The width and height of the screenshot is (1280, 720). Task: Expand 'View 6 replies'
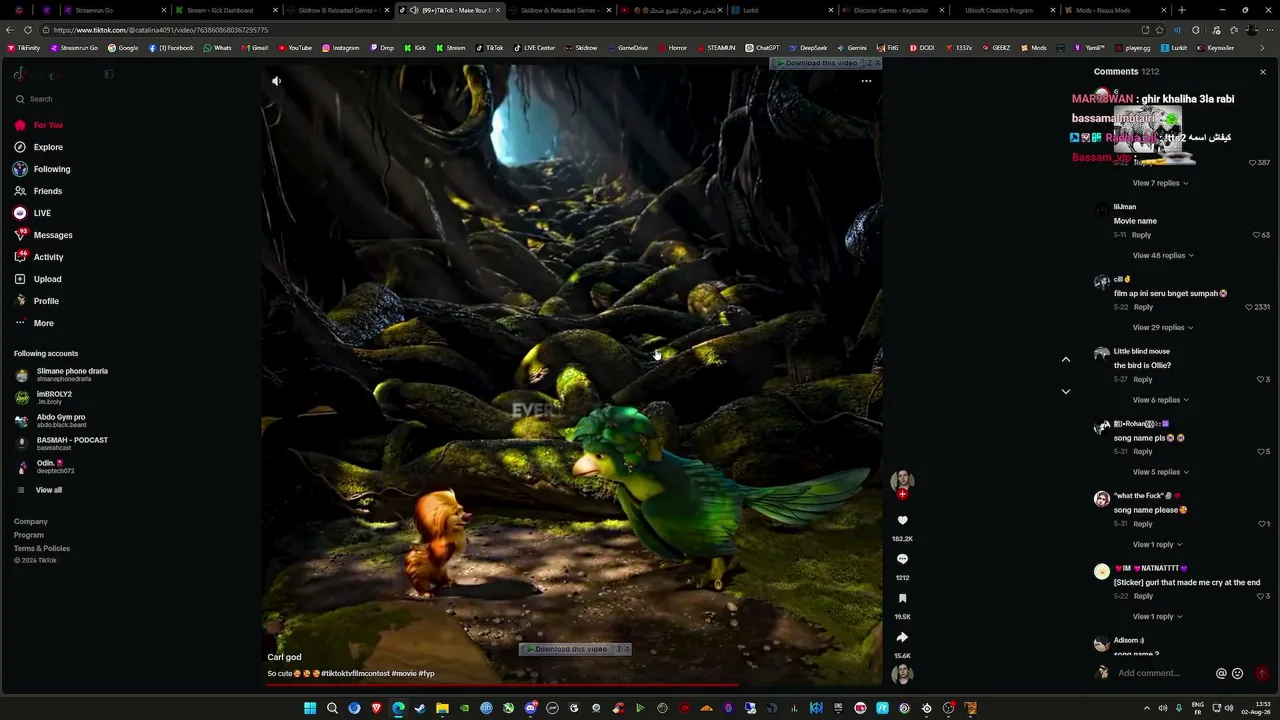click(x=1161, y=400)
